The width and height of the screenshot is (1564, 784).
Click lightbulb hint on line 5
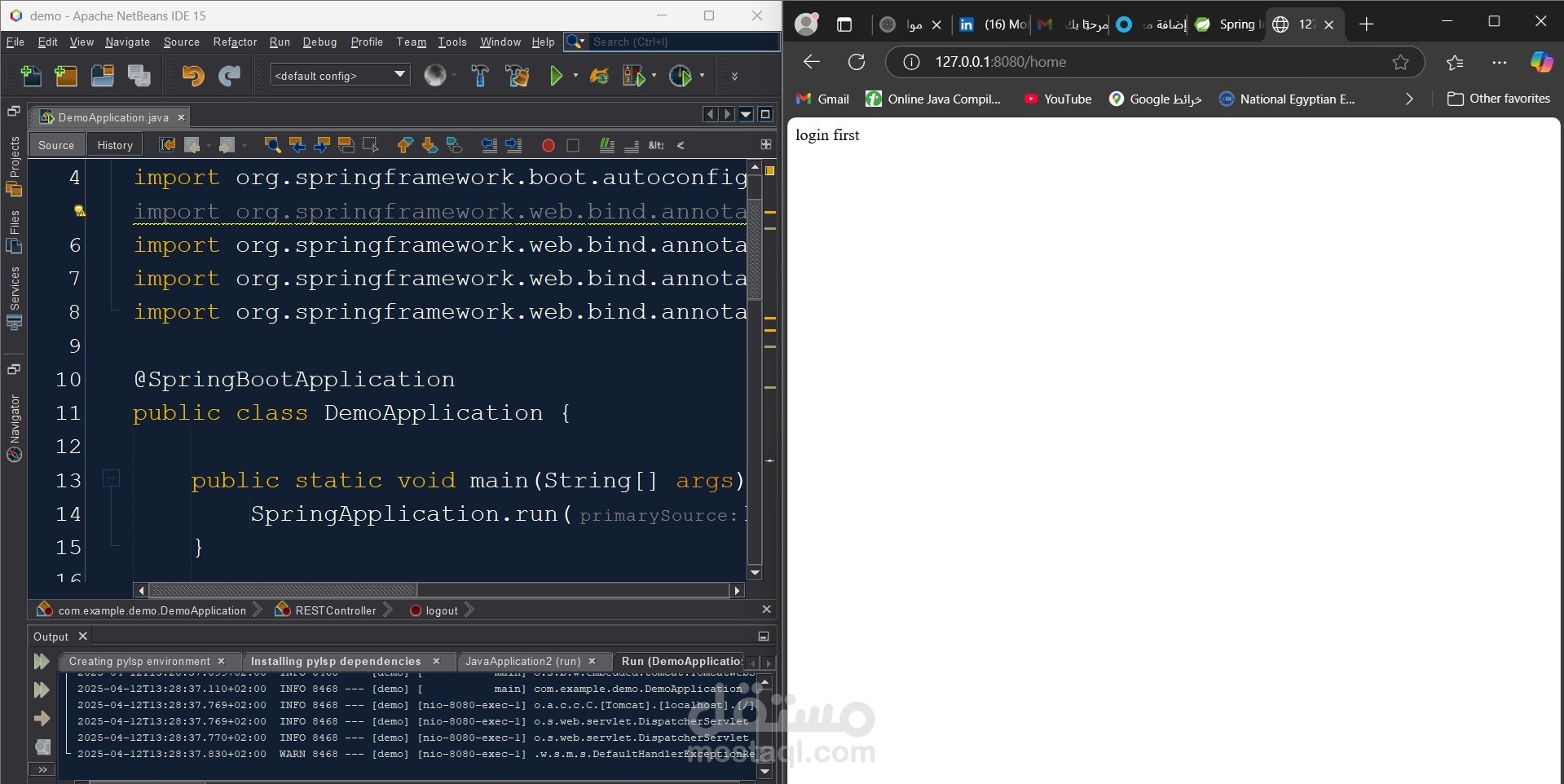79,211
